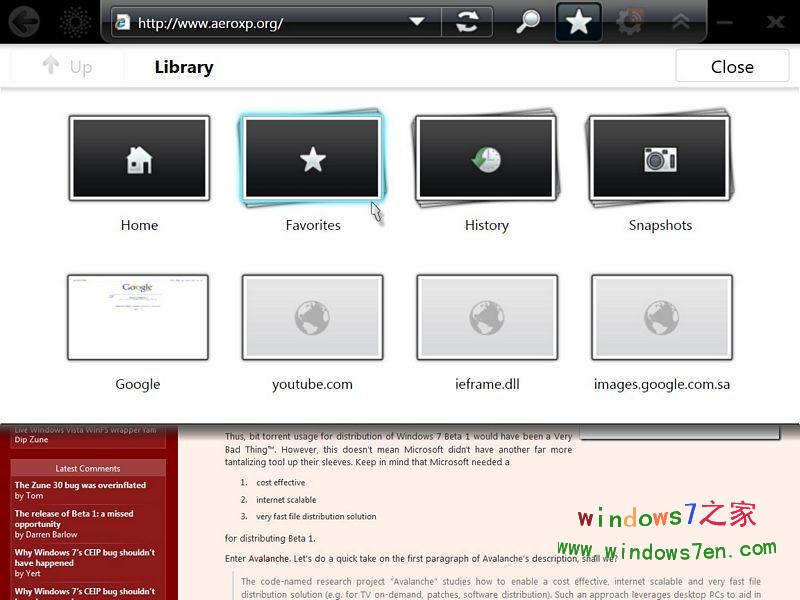Click the refresh page icon
The width and height of the screenshot is (800, 600).
point(467,21)
